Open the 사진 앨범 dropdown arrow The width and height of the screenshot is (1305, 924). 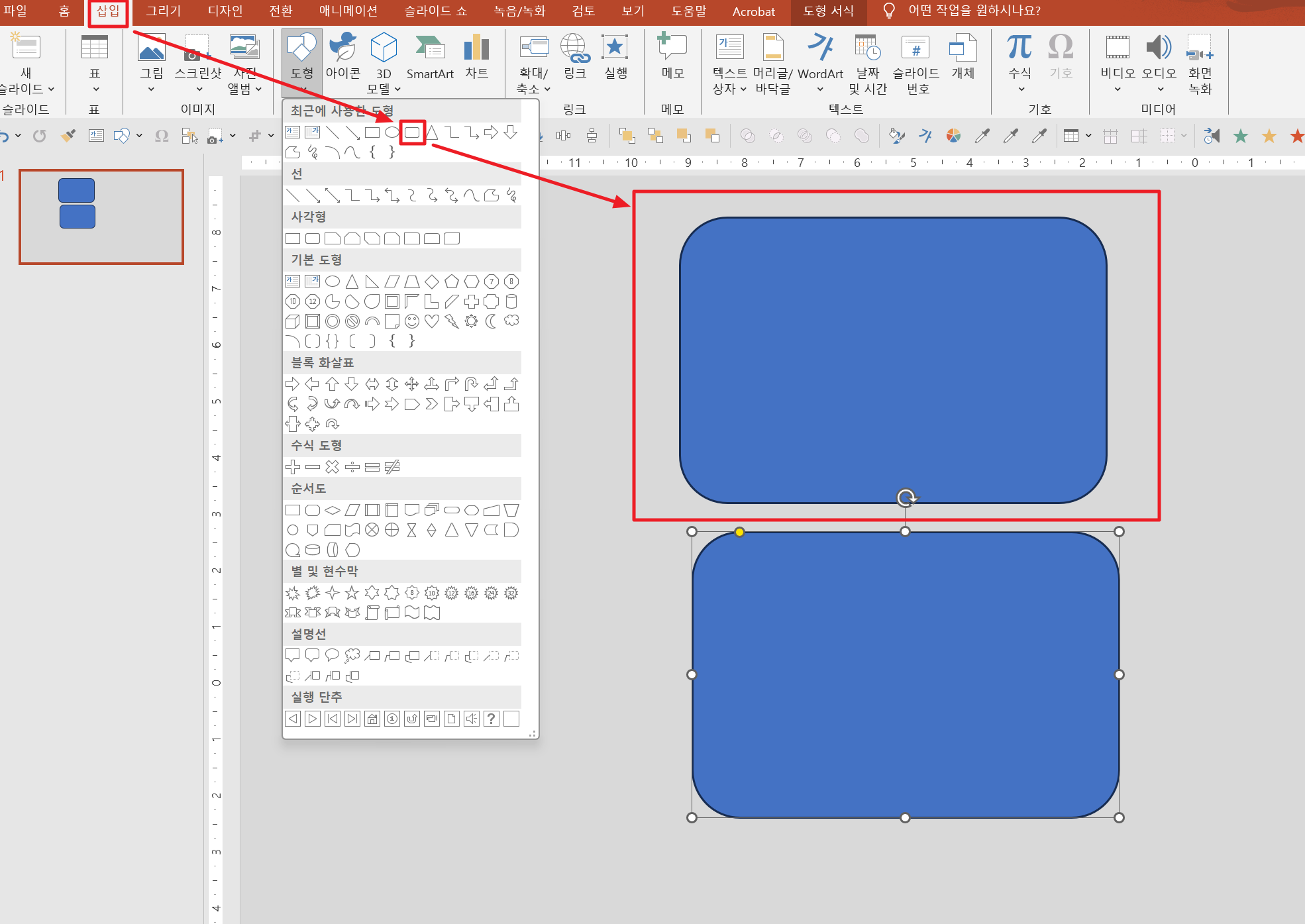coord(258,89)
